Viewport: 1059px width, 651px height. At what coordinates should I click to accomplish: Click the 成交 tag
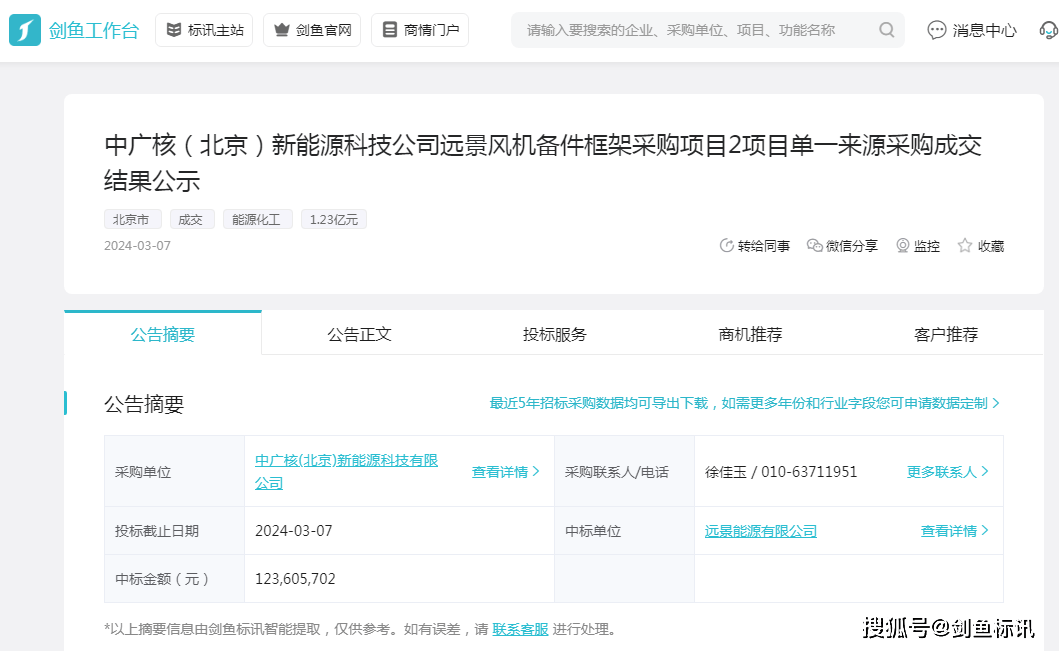pyautogui.click(x=192, y=219)
